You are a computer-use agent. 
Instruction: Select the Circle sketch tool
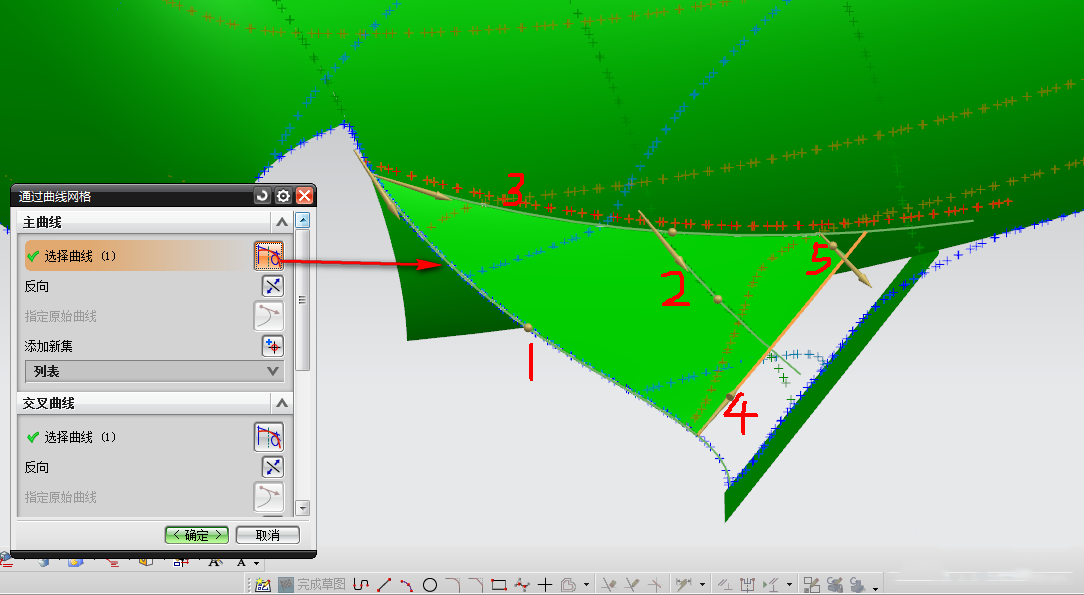[430, 585]
